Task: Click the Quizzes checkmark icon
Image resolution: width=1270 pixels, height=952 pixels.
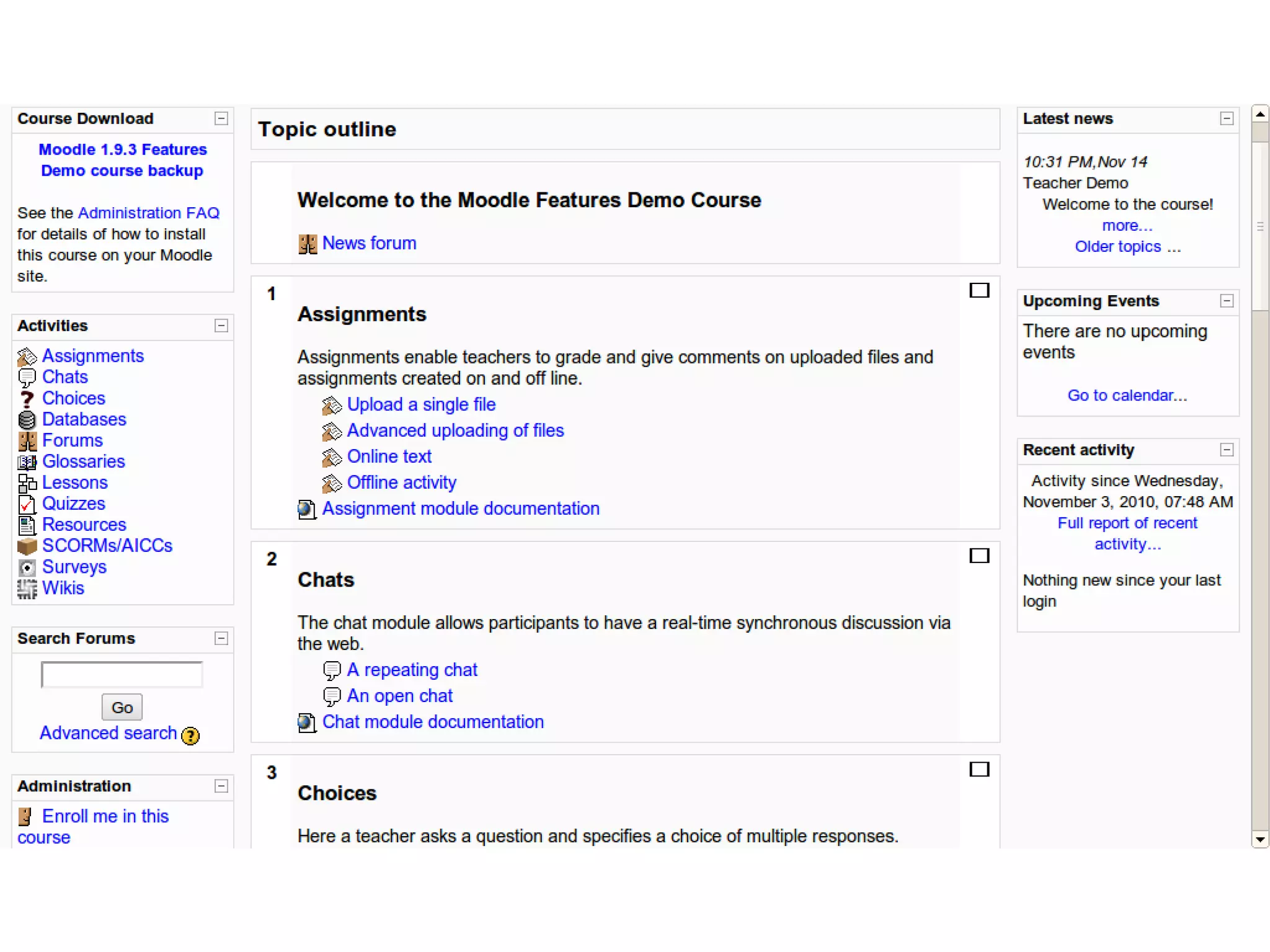Action: coord(27,504)
